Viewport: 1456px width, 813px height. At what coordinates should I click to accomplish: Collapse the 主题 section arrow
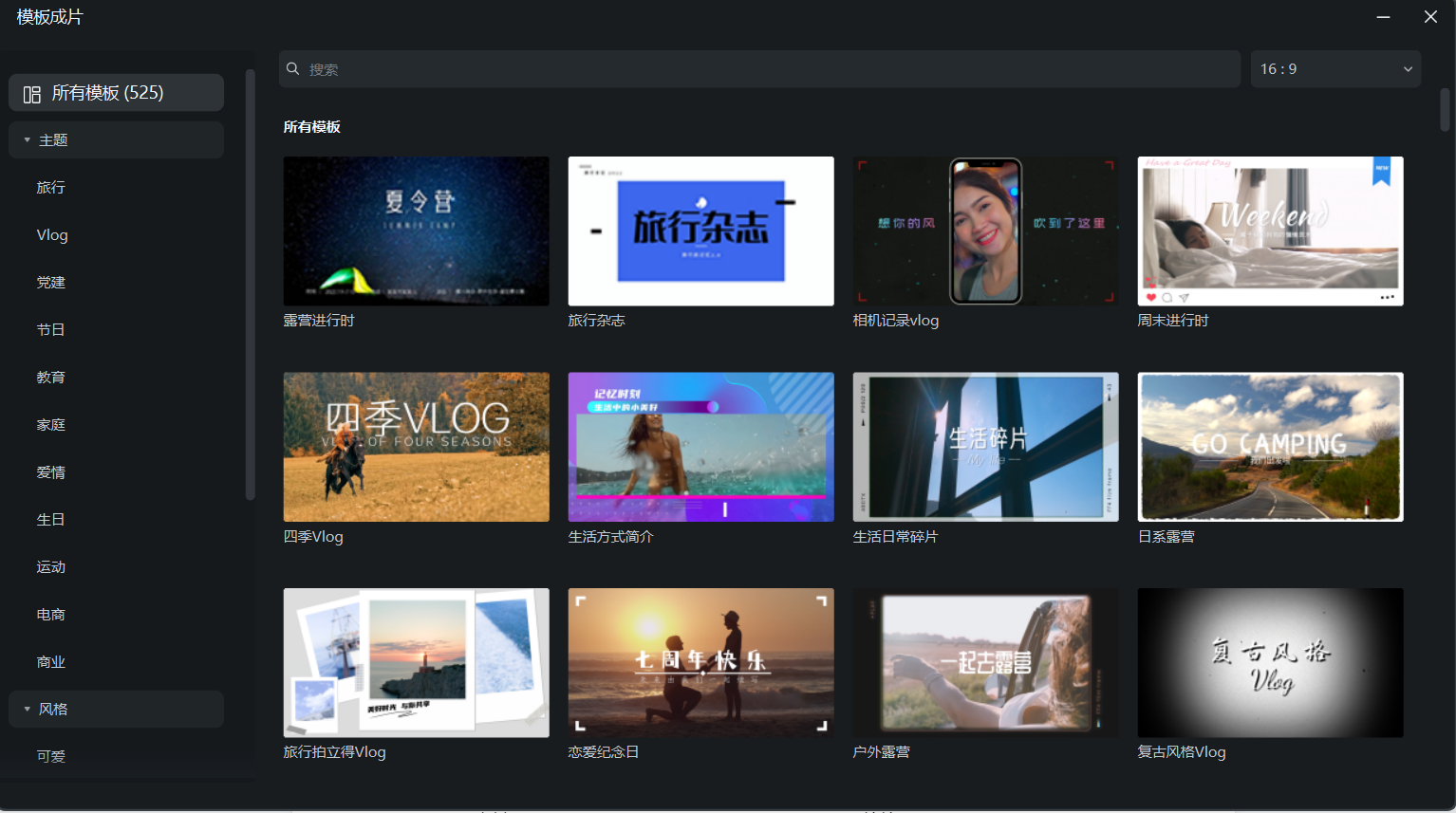coord(27,140)
